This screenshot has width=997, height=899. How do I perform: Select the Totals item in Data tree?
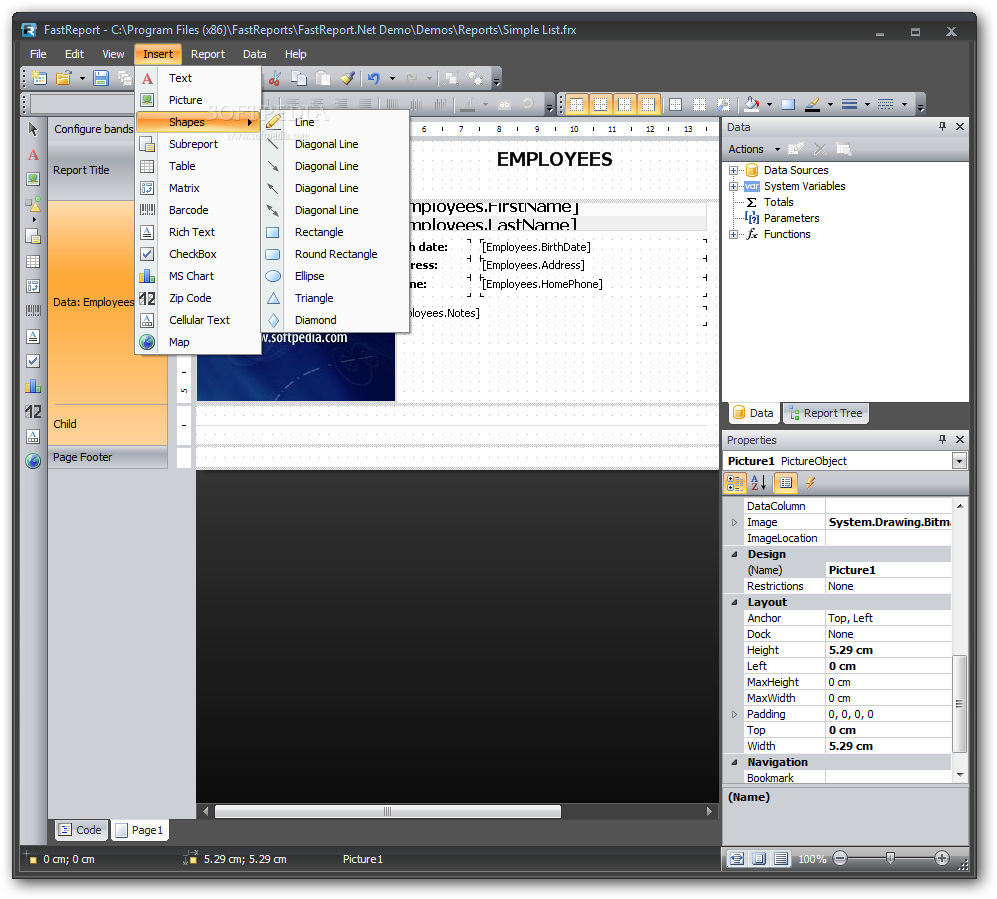pos(778,202)
